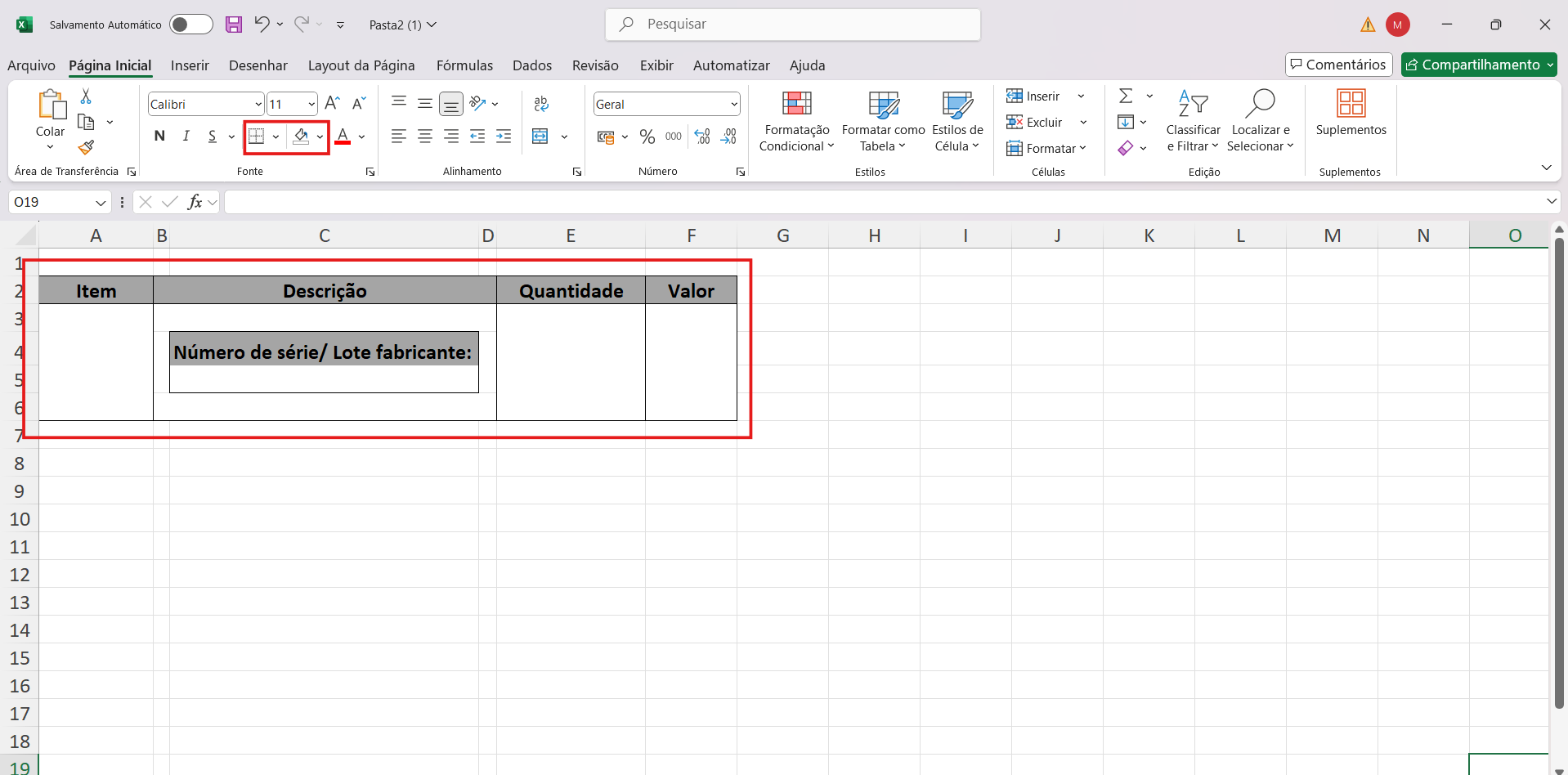
Task: Increase decimal places
Action: click(702, 137)
